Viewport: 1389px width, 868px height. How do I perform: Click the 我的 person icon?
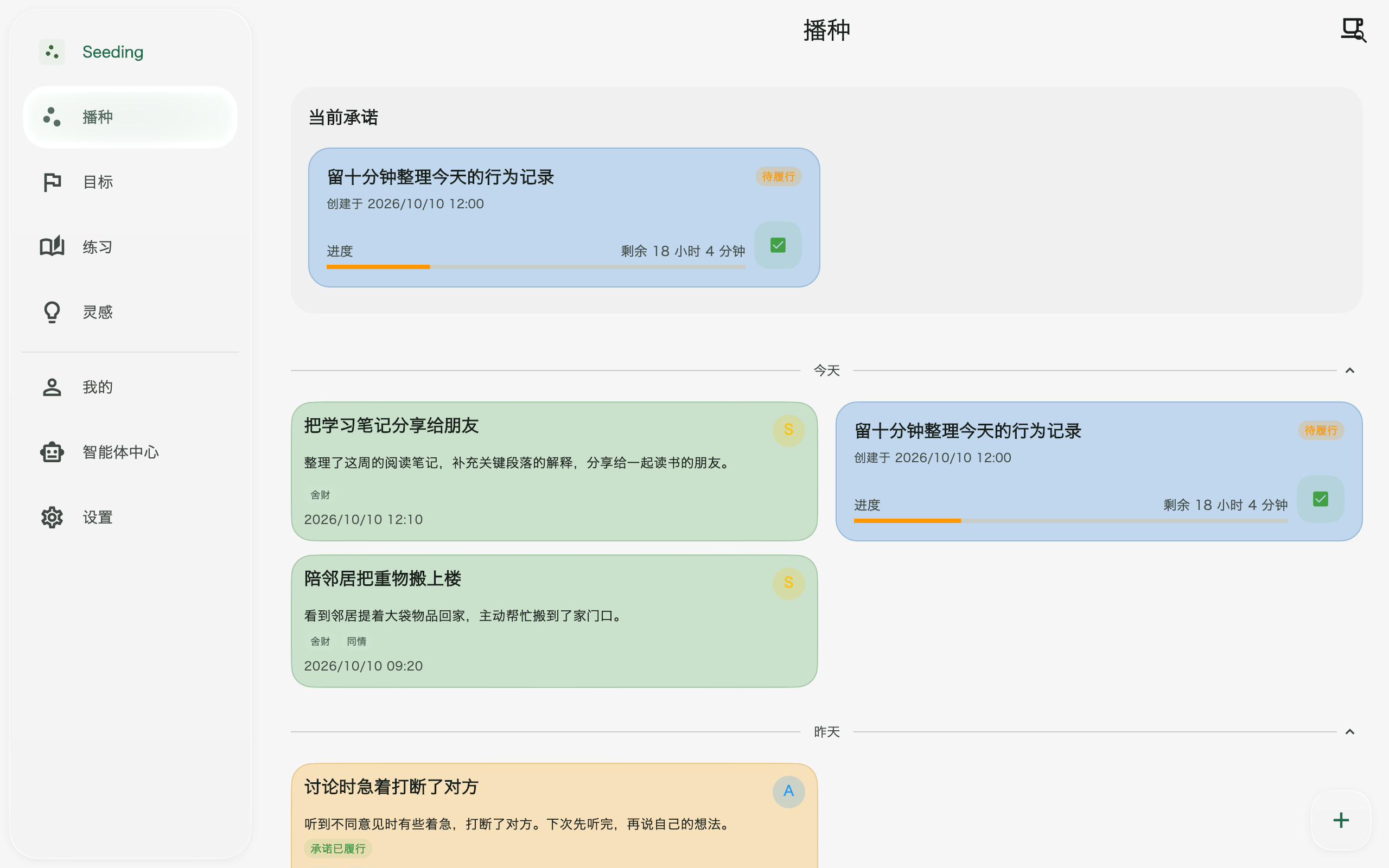click(52, 387)
